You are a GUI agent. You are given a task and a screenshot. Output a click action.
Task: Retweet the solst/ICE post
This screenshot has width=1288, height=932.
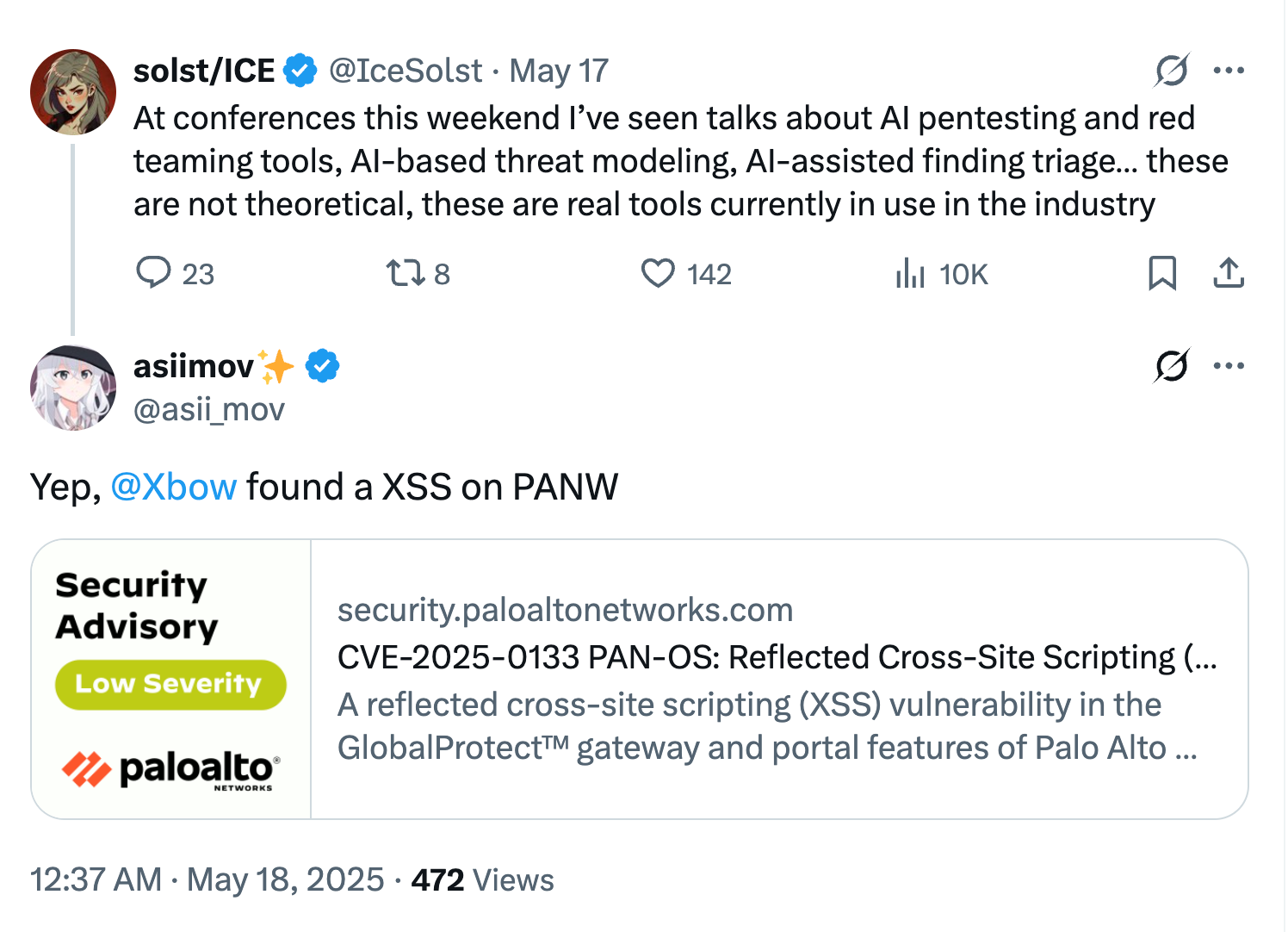(x=405, y=273)
